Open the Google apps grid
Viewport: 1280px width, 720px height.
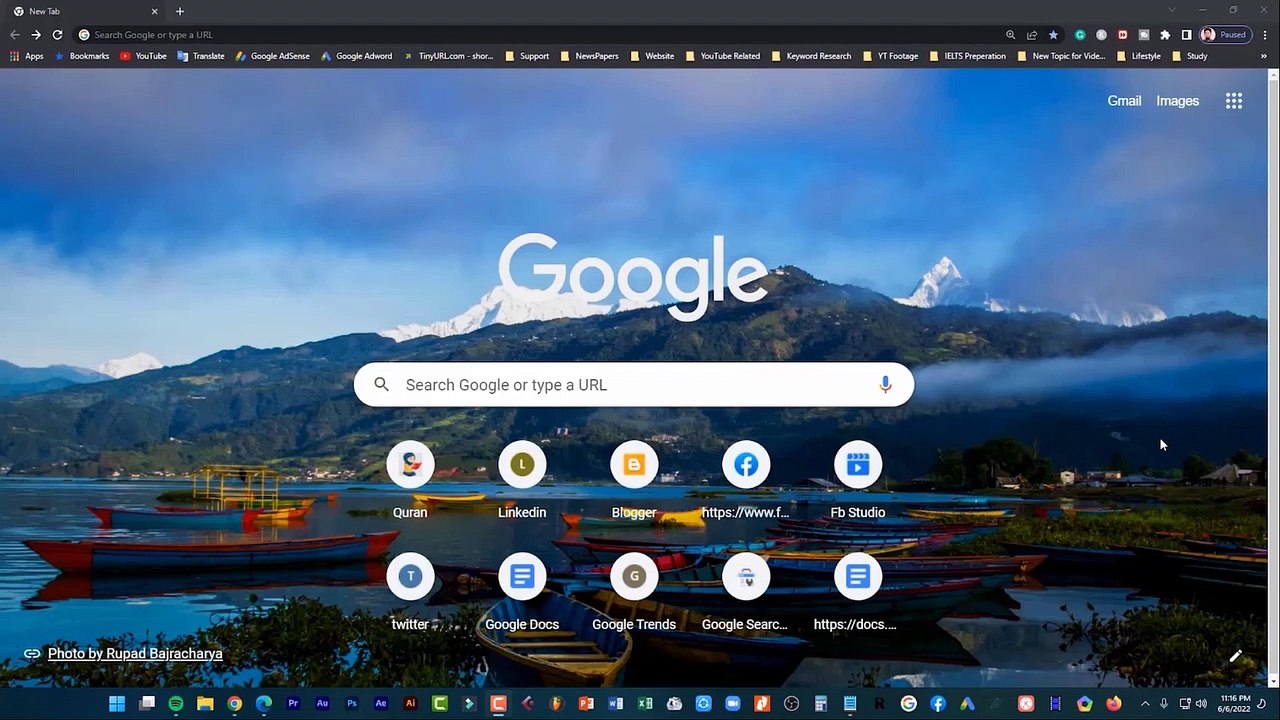(x=1234, y=101)
